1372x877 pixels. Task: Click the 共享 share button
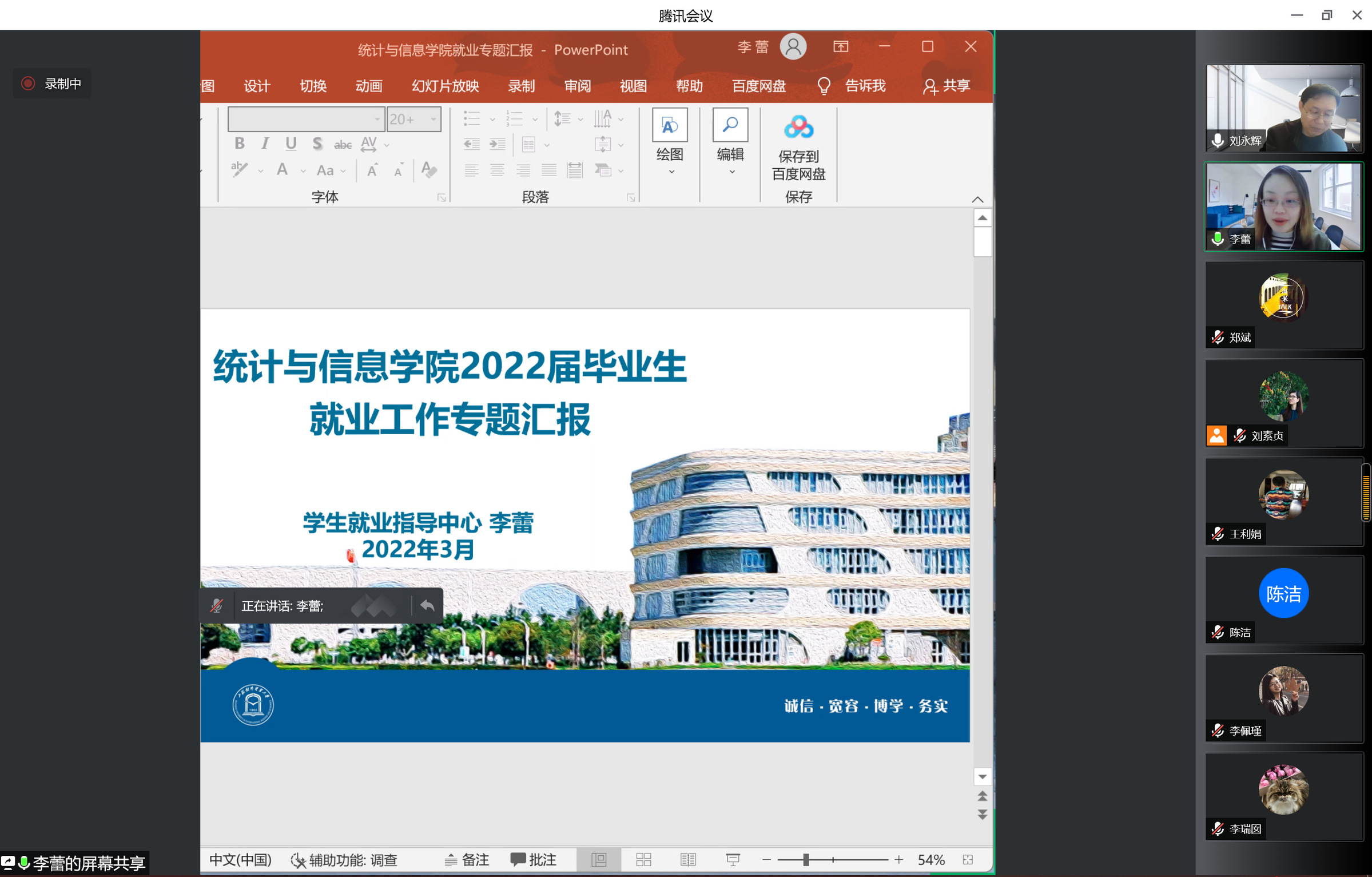[x=947, y=86]
